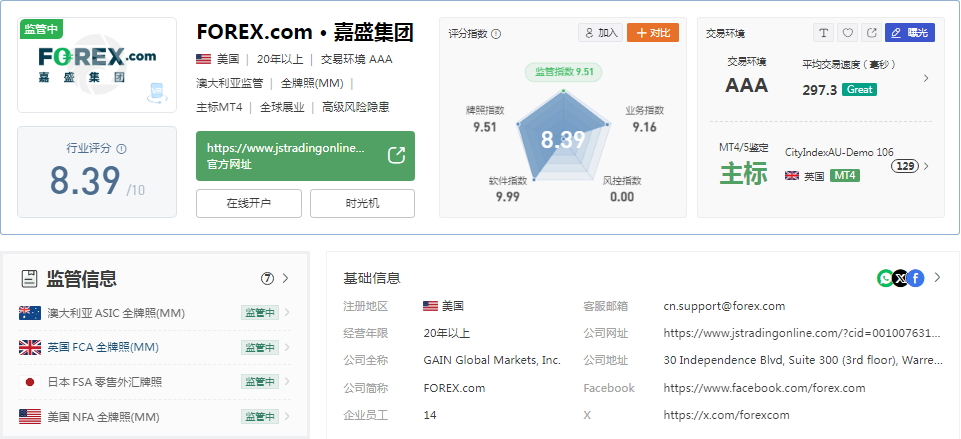Expand the FCA row chevron

[287, 348]
